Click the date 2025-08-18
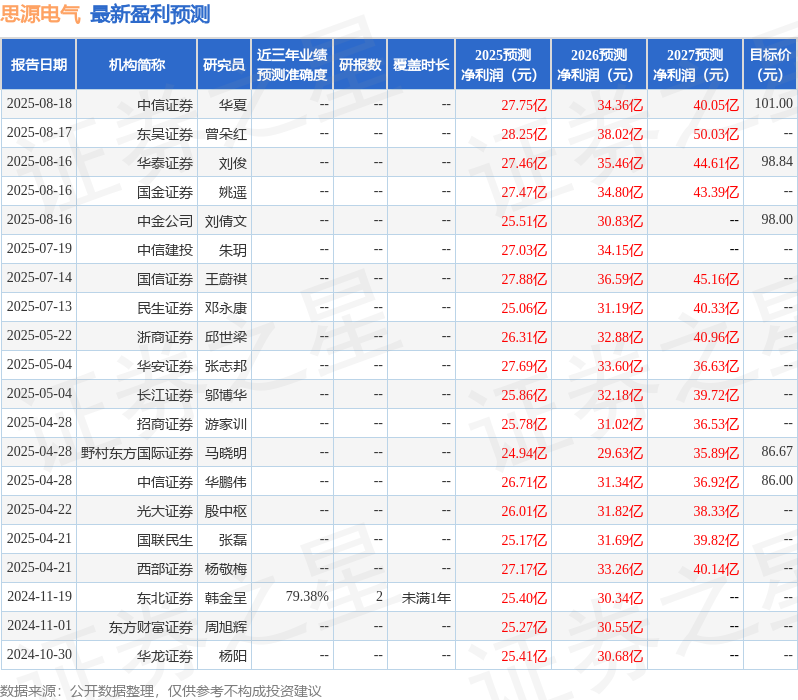The width and height of the screenshot is (798, 700). 39,104
